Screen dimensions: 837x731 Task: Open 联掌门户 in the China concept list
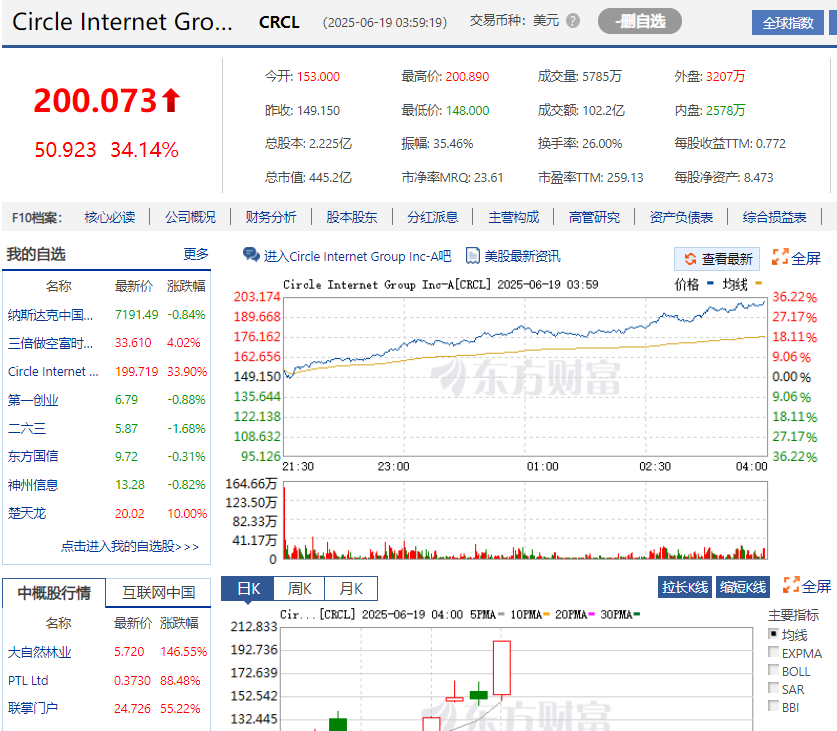coord(33,709)
